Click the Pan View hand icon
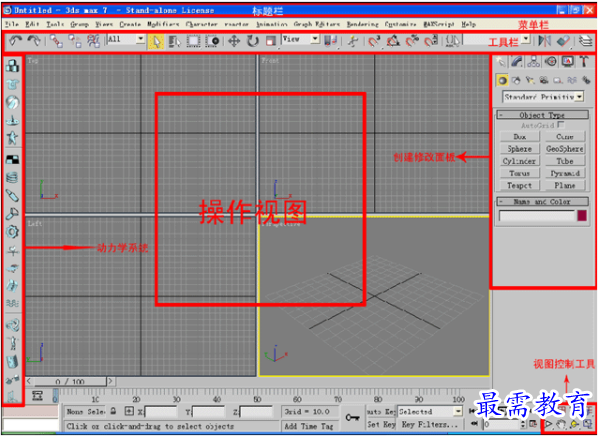Screen dimensions: 598x436 click(561, 425)
